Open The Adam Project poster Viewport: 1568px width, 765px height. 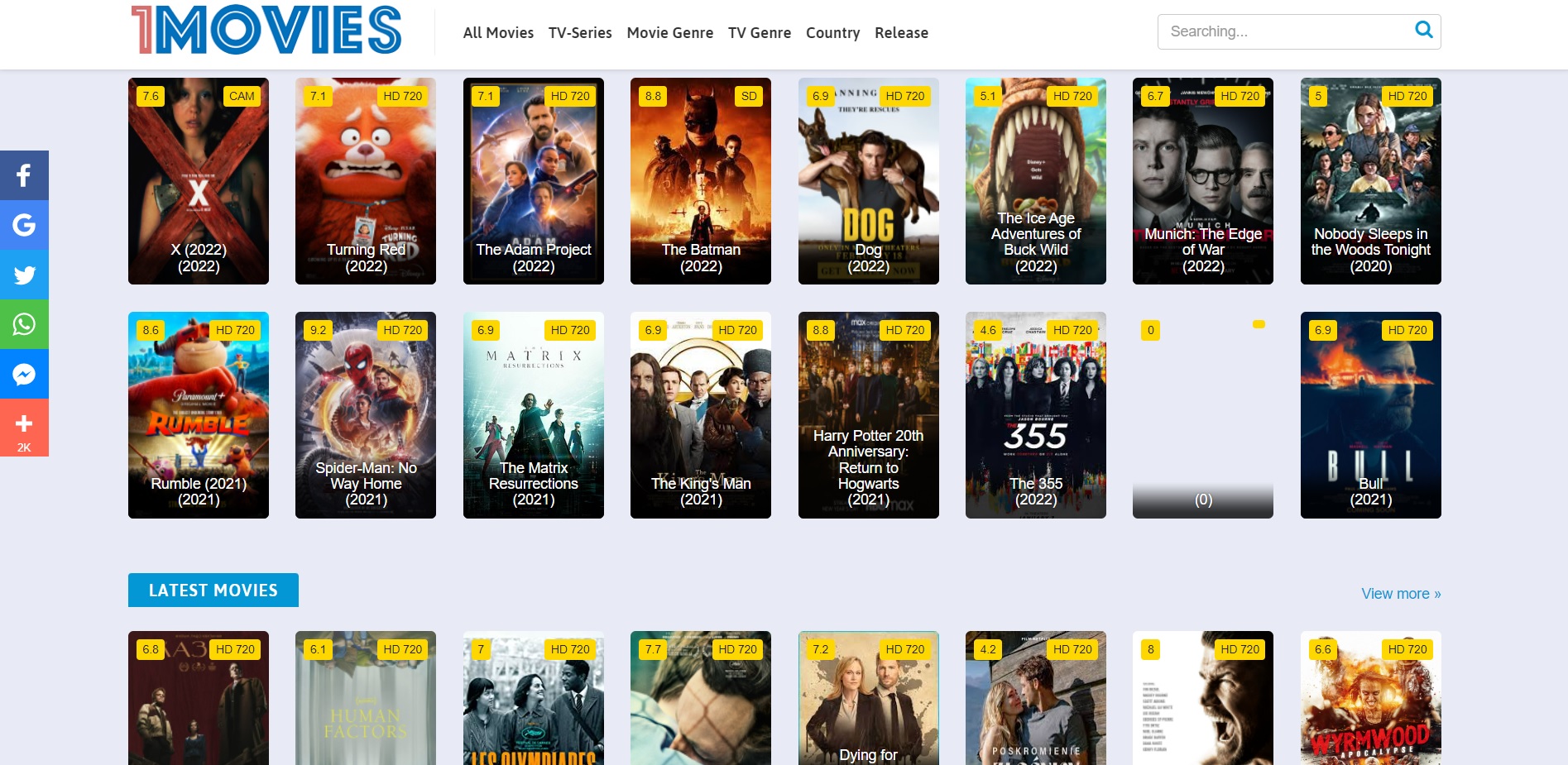click(534, 181)
